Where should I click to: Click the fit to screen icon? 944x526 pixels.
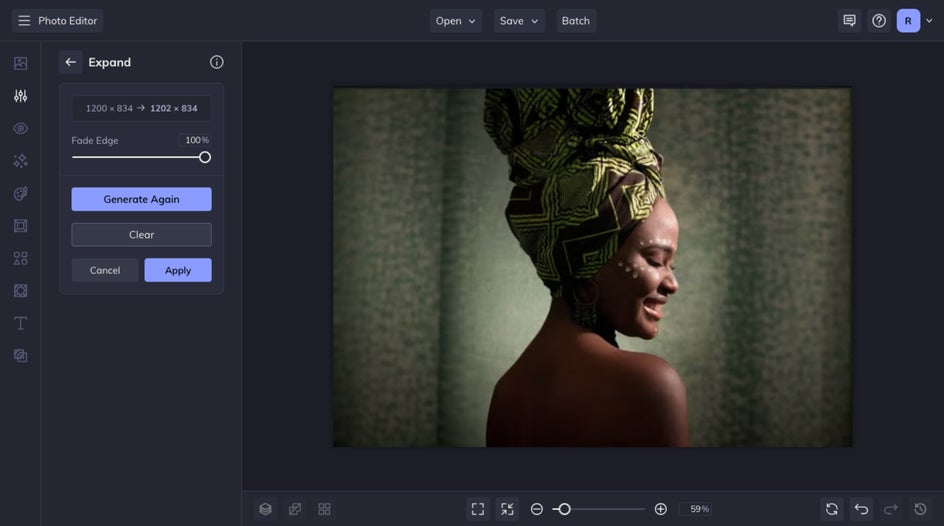478,509
